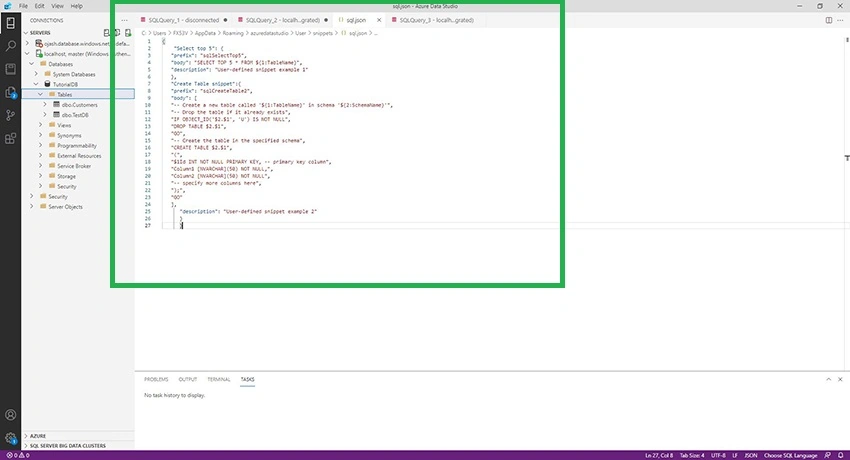Expand the Synonyms folder
This screenshot has width=850, height=460.
[41, 135]
